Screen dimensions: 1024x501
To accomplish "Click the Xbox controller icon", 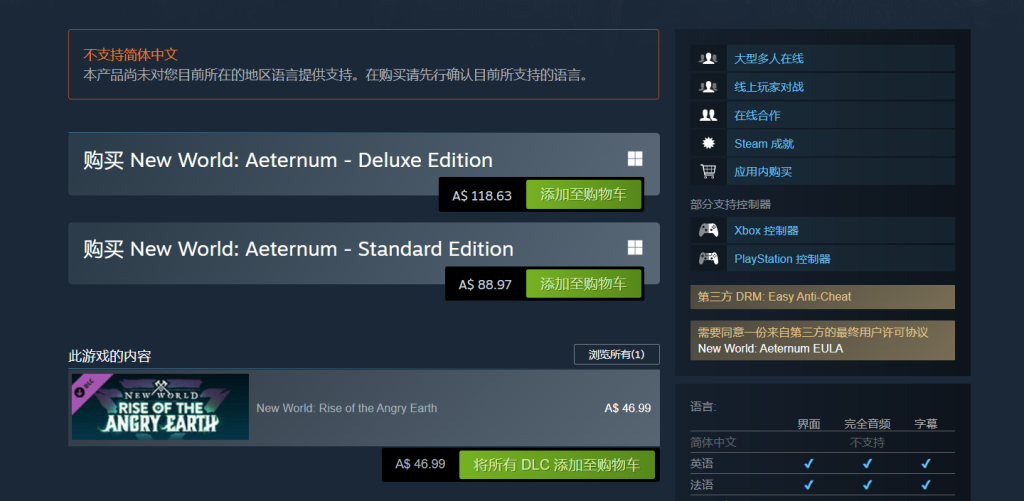I will click(x=708, y=231).
